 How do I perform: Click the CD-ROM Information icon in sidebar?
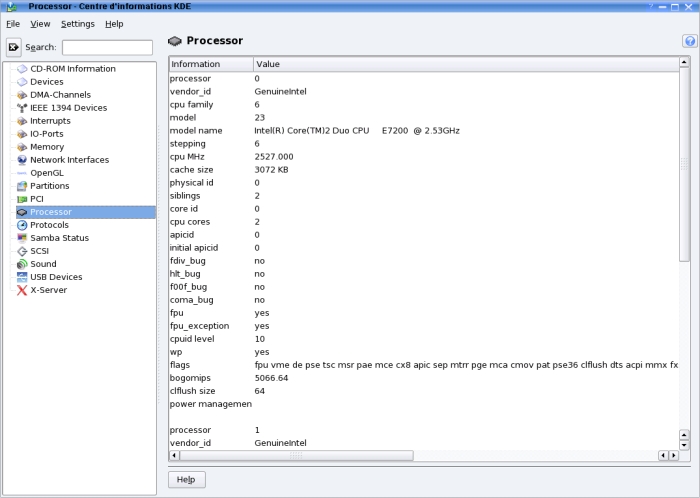coord(22,69)
